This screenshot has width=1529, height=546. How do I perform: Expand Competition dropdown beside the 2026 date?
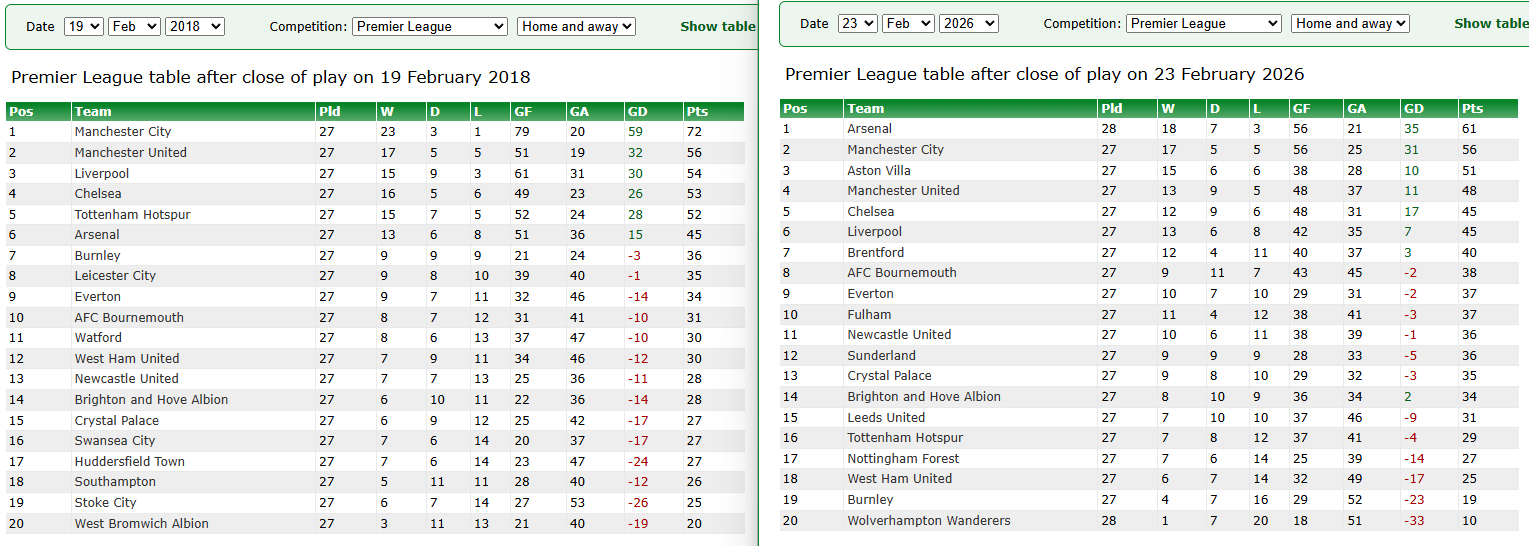(x=1204, y=23)
